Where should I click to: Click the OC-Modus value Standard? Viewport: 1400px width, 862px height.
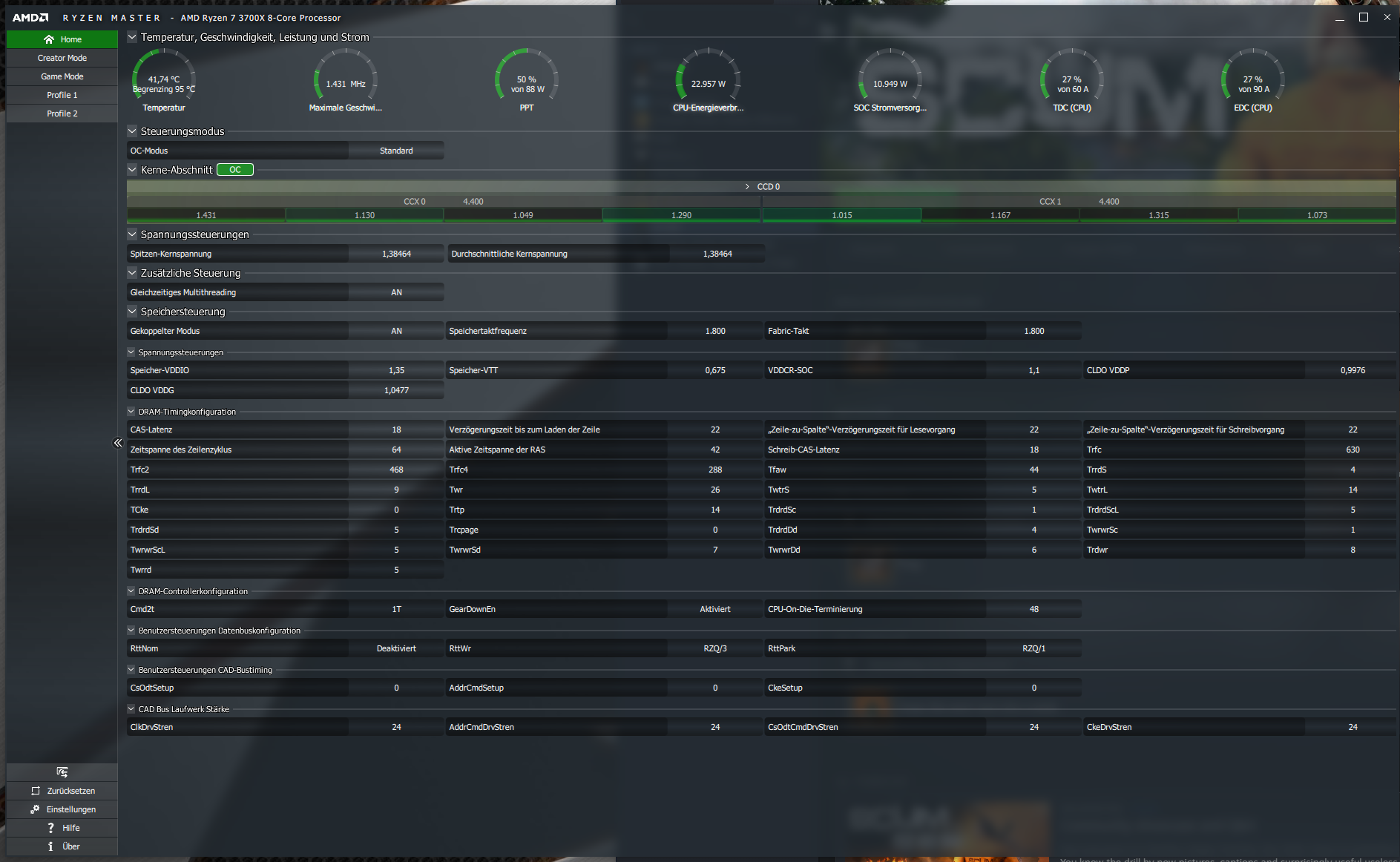coord(396,151)
